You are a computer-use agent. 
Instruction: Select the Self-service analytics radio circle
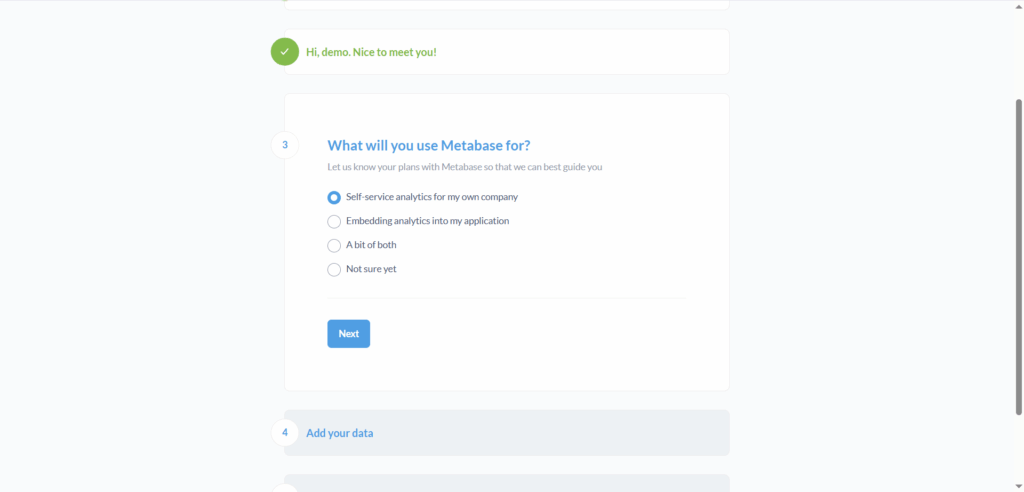click(334, 197)
